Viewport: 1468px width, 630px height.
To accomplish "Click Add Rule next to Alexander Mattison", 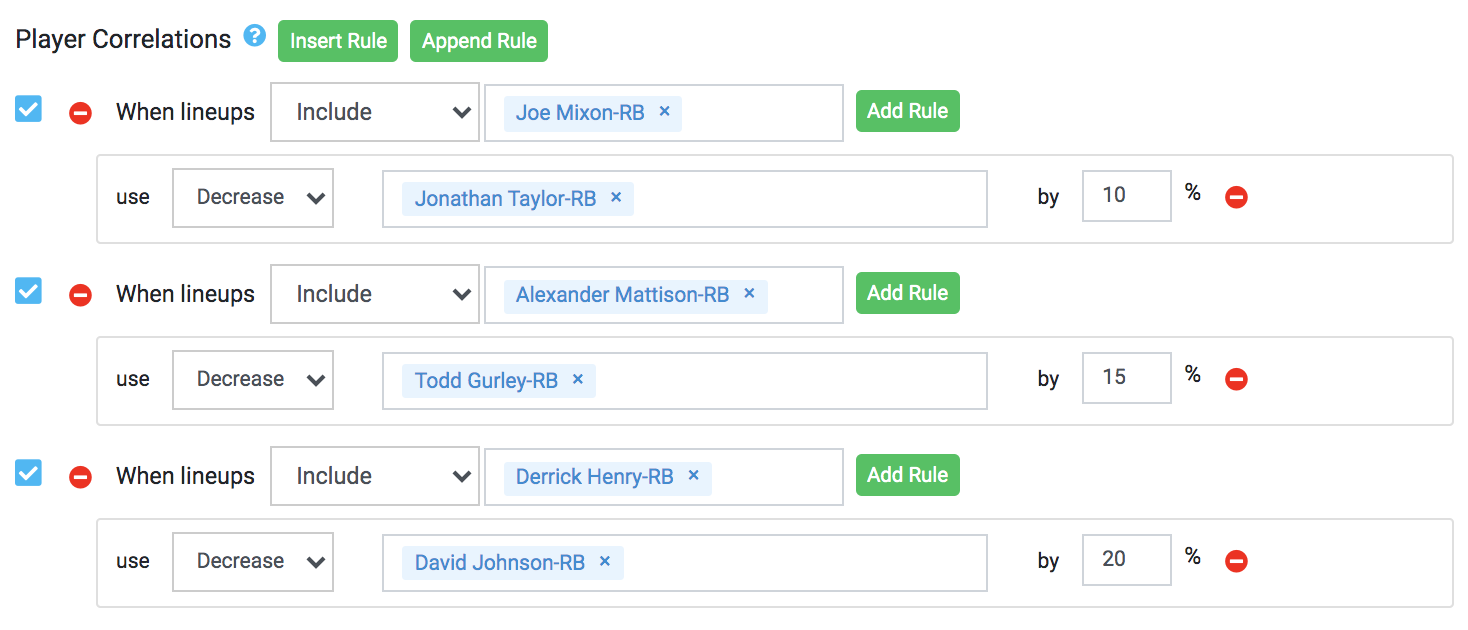I will click(907, 293).
